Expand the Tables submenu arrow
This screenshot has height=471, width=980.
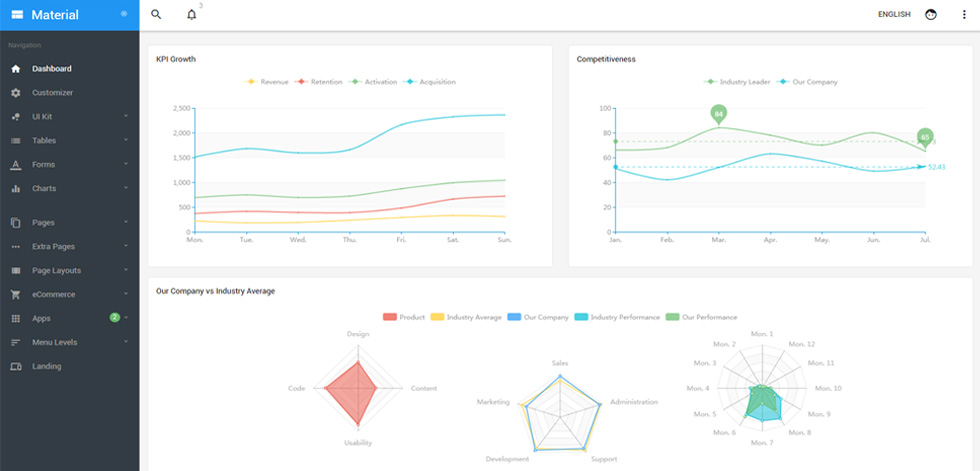point(126,140)
